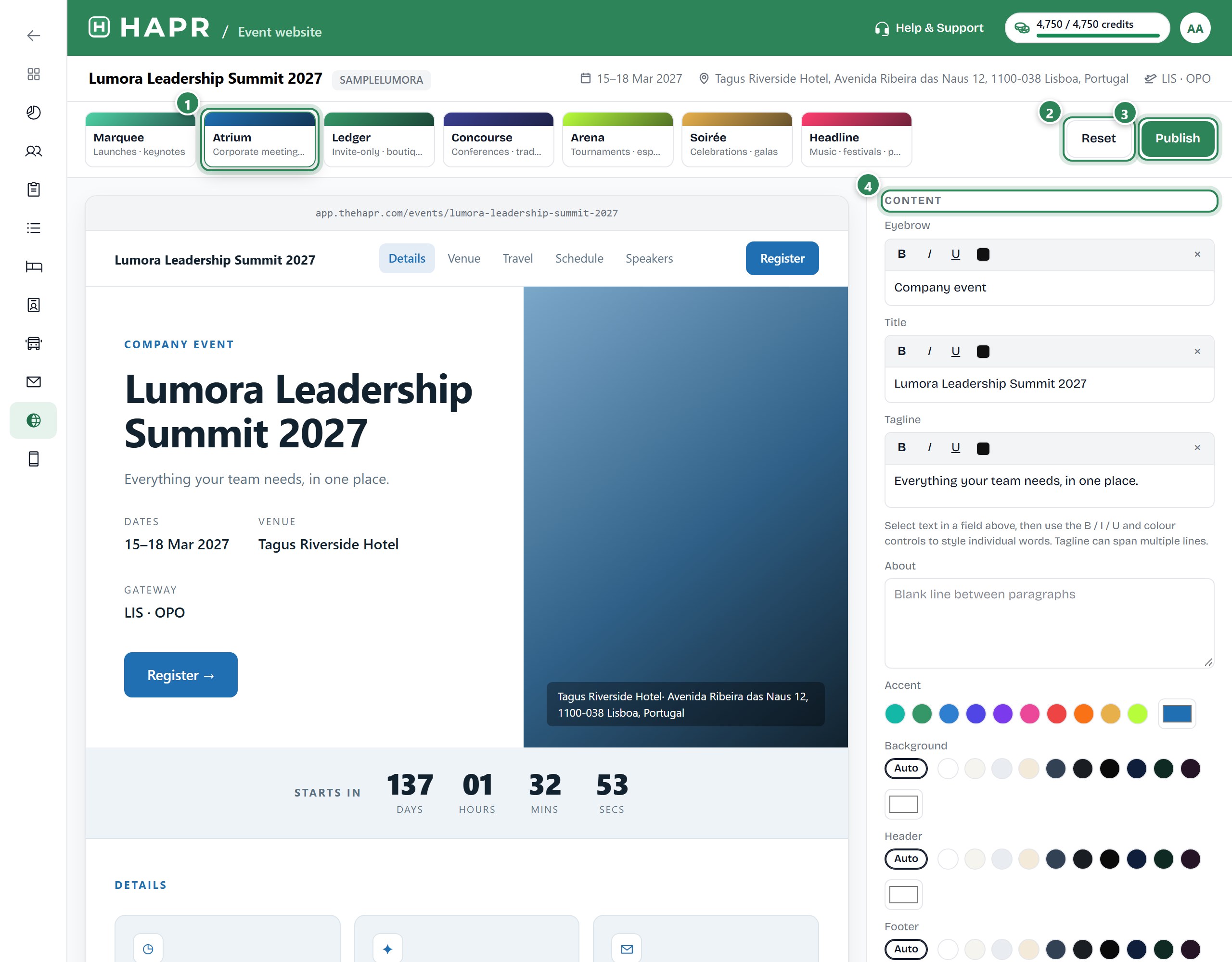This screenshot has width=1232, height=962.
Task: Click the Tagline text field
Action: click(1049, 485)
